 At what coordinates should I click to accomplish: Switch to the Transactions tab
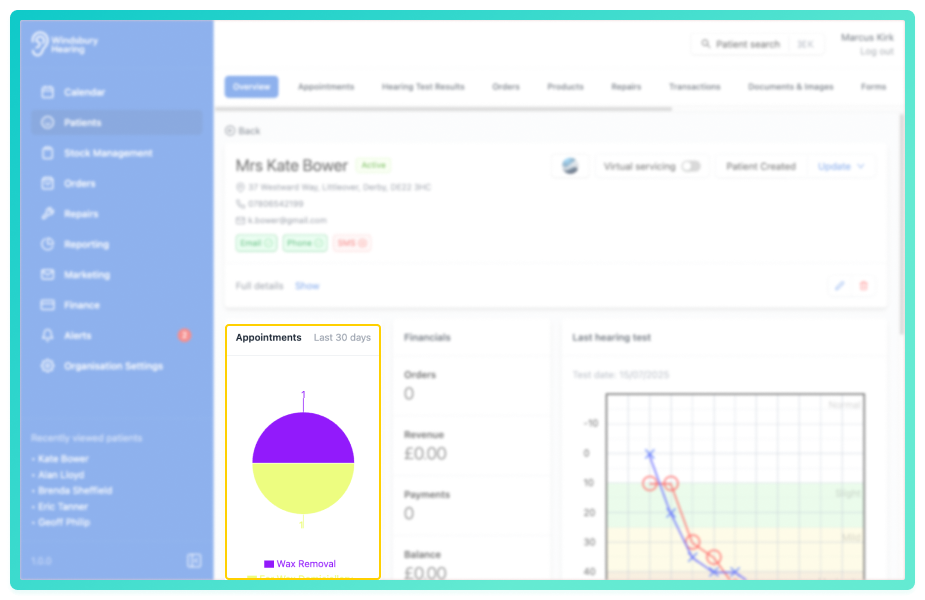(695, 87)
